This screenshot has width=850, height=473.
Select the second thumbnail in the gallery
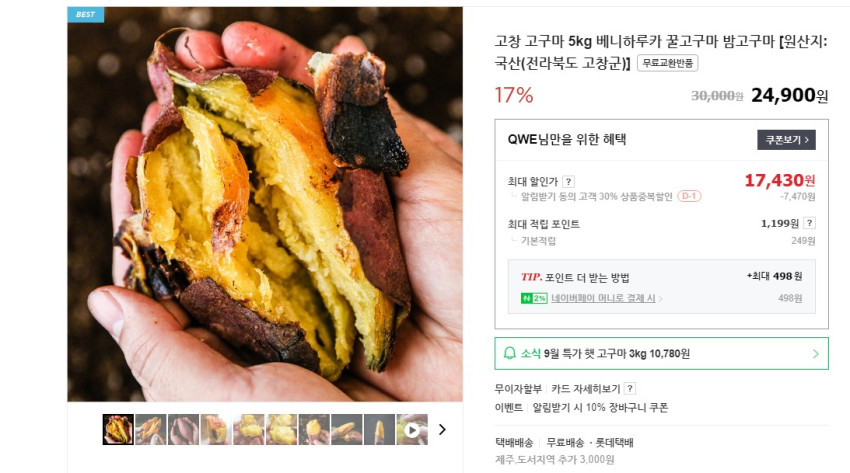pyautogui.click(x=151, y=430)
